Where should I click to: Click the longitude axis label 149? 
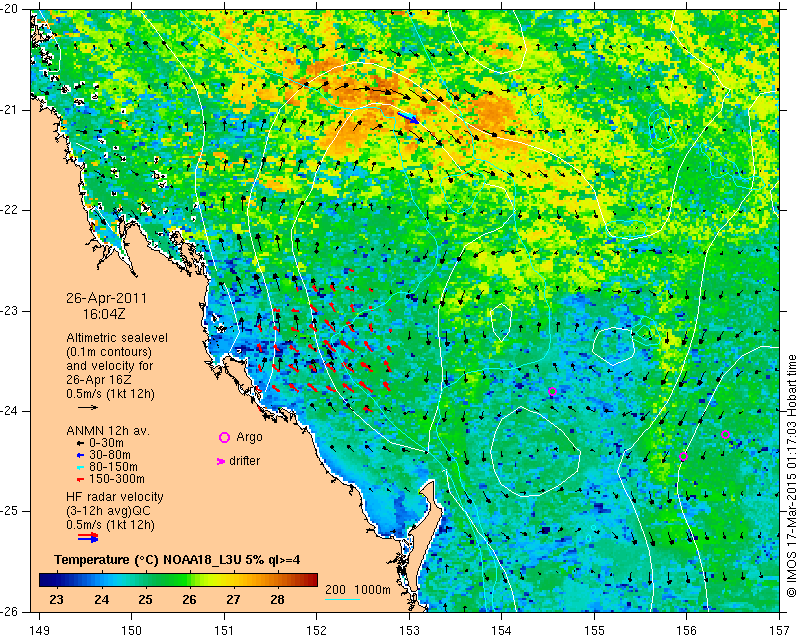pyautogui.click(x=39, y=631)
